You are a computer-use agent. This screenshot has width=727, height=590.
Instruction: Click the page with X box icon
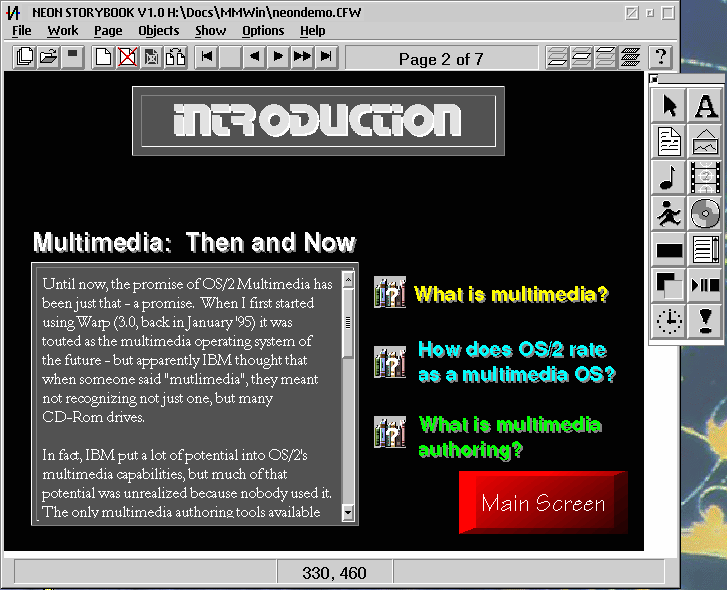tap(152, 57)
